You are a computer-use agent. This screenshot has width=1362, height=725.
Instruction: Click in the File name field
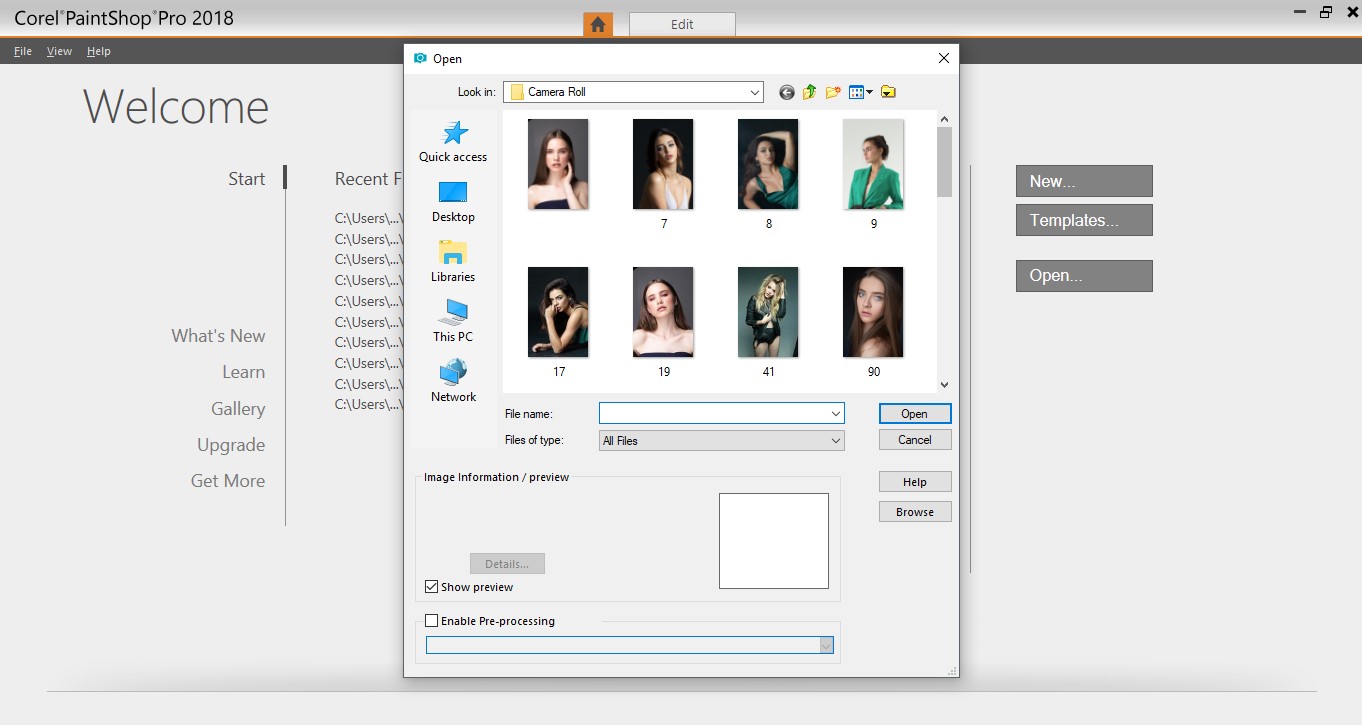coord(713,413)
